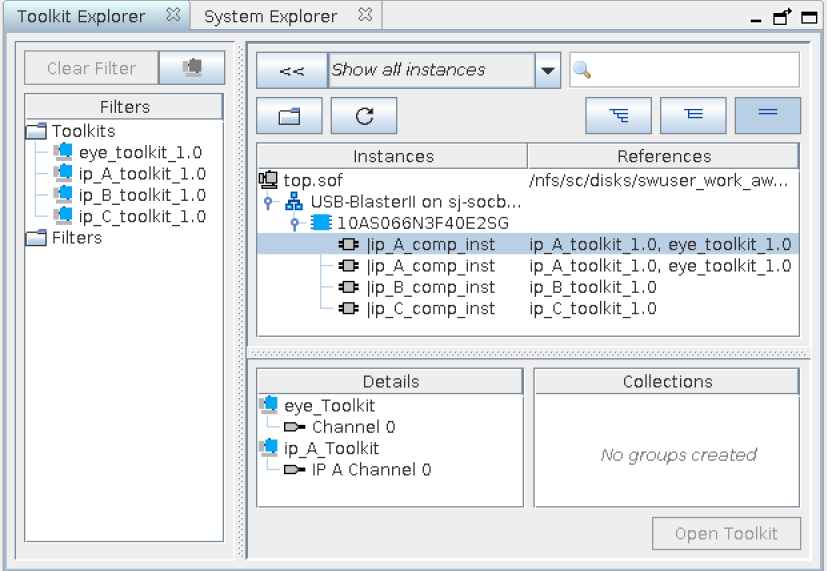Collapse the USB-BlasterII tree node
This screenshot has height=571, width=827.
click(x=269, y=202)
